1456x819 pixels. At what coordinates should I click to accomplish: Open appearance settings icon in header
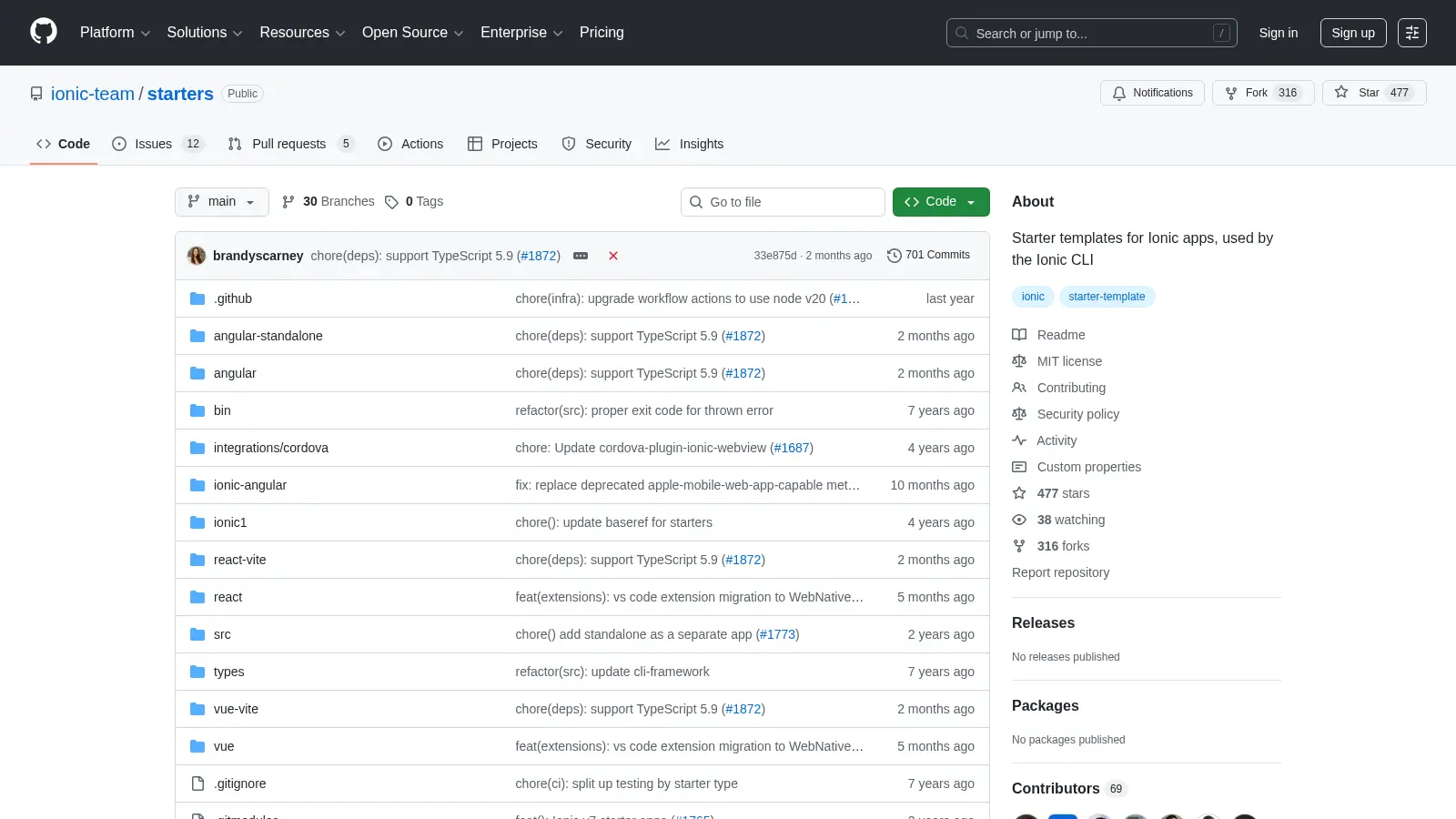click(1412, 33)
